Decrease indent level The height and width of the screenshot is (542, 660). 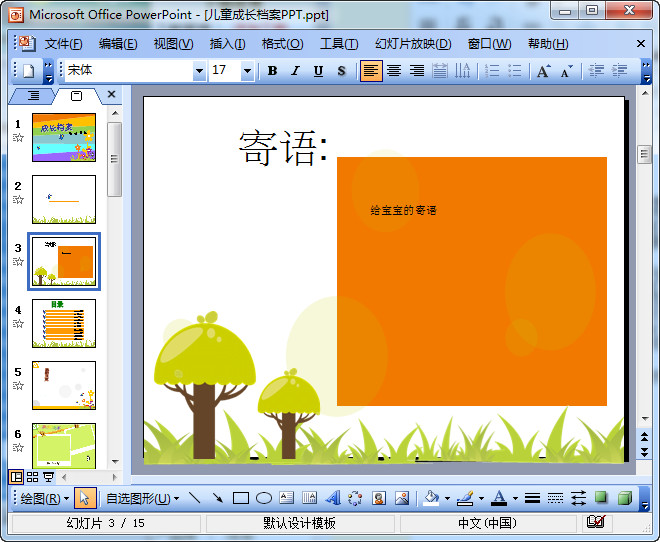(596, 71)
